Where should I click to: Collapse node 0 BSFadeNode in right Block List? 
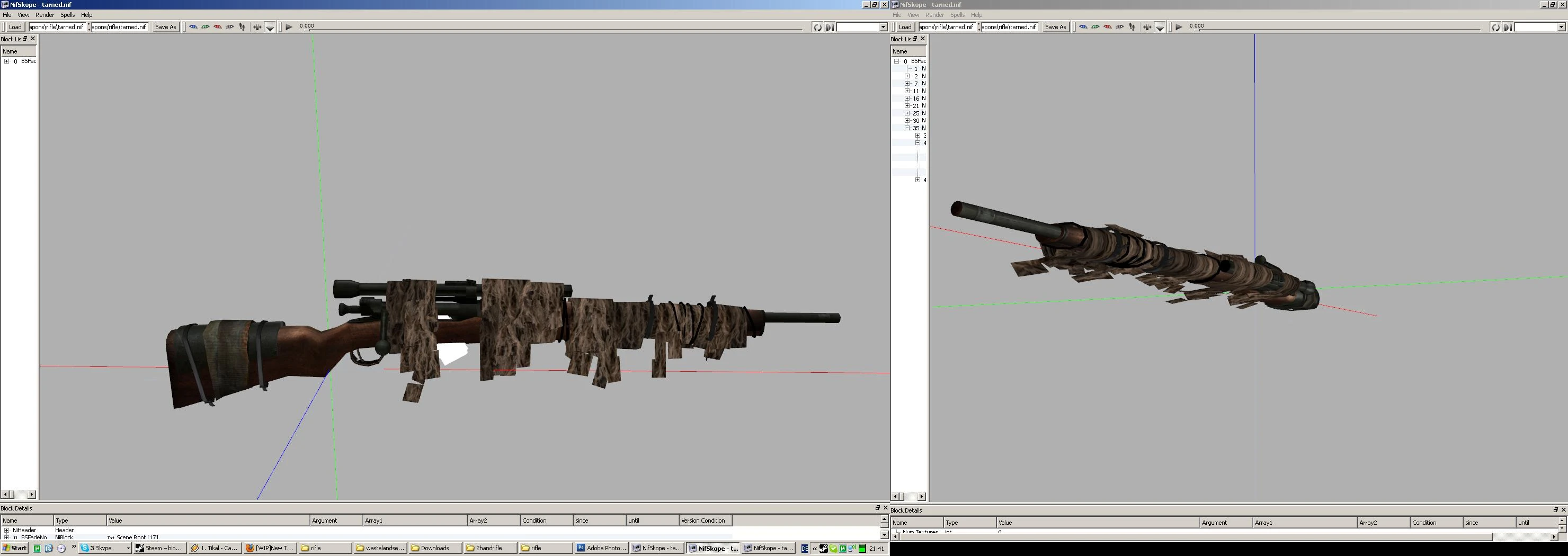[897, 61]
